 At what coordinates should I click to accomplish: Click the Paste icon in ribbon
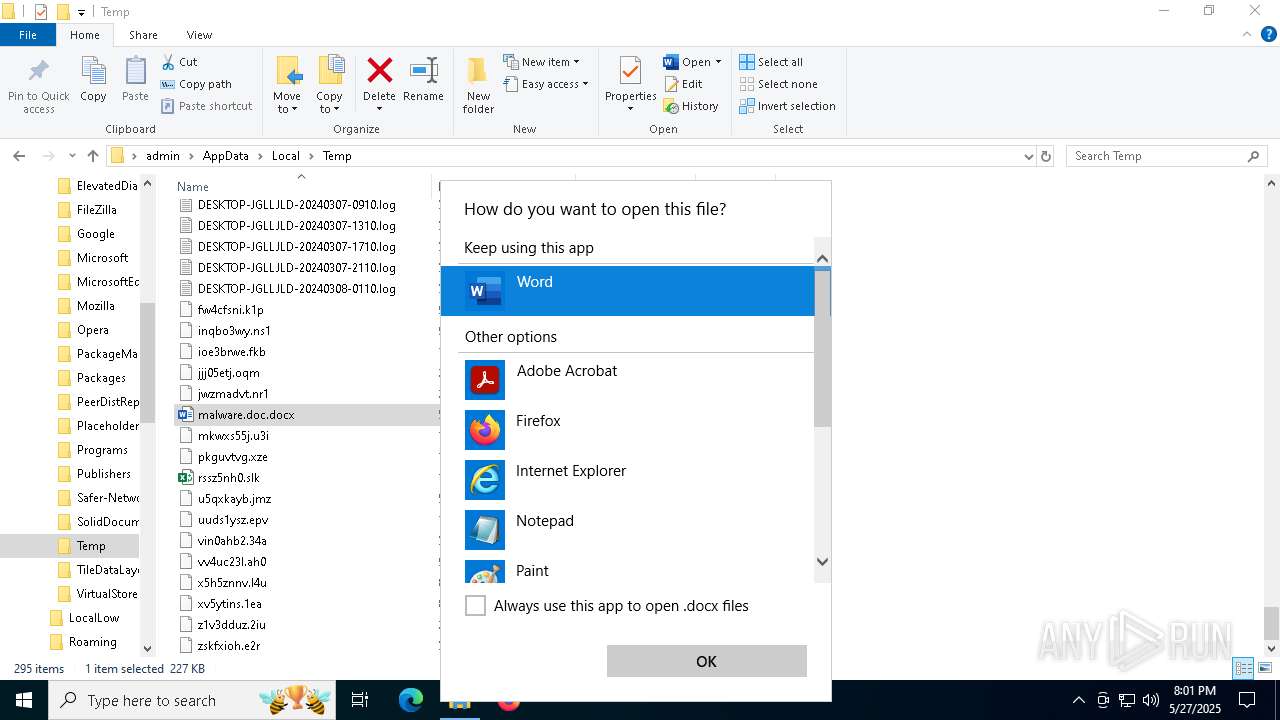(135, 72)
